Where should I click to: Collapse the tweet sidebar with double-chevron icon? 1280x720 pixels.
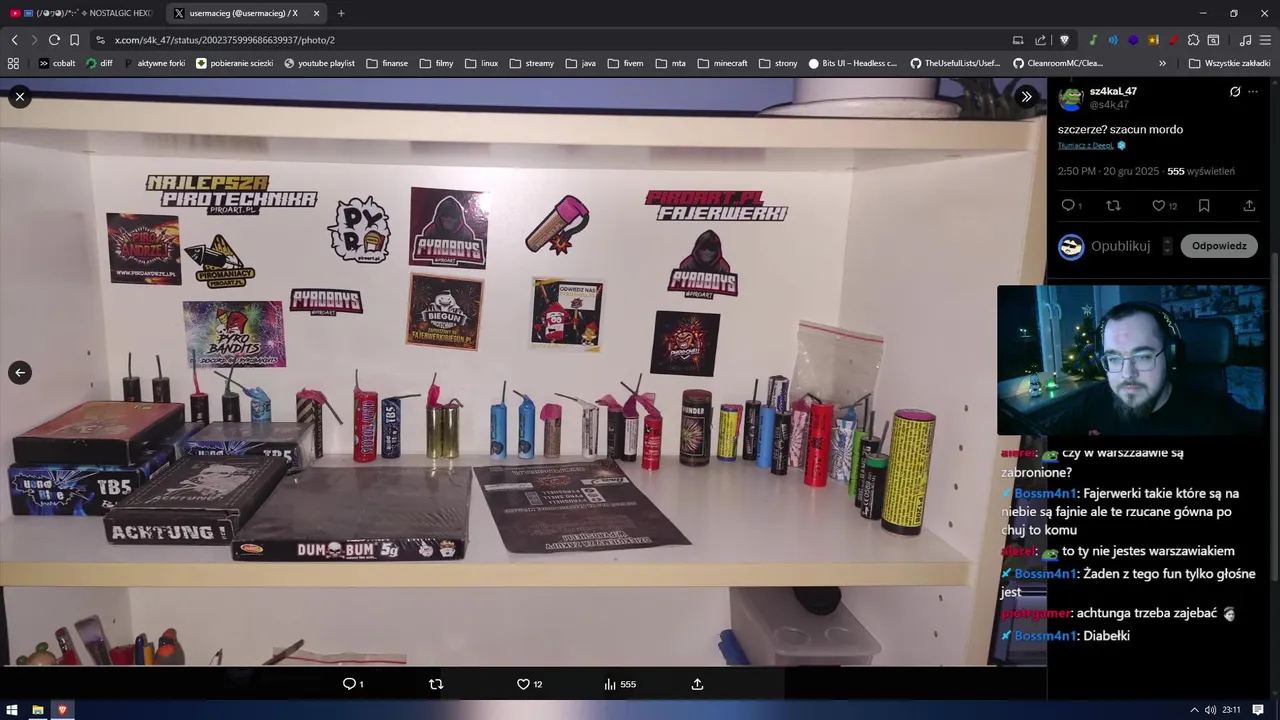pyautogui.click(x=1026, y=96)
